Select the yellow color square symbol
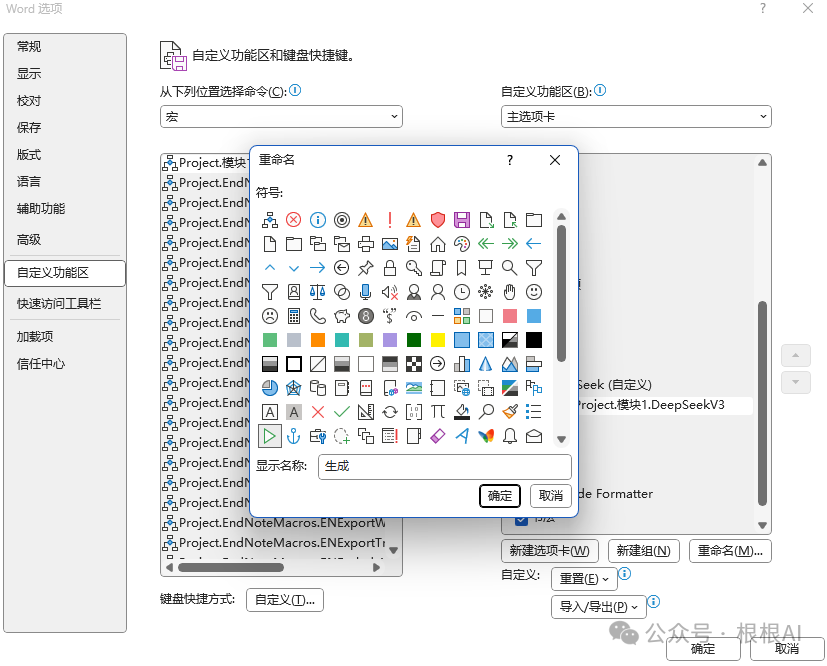This screenshot has height=666, width=827. click(x=437, y=338)
